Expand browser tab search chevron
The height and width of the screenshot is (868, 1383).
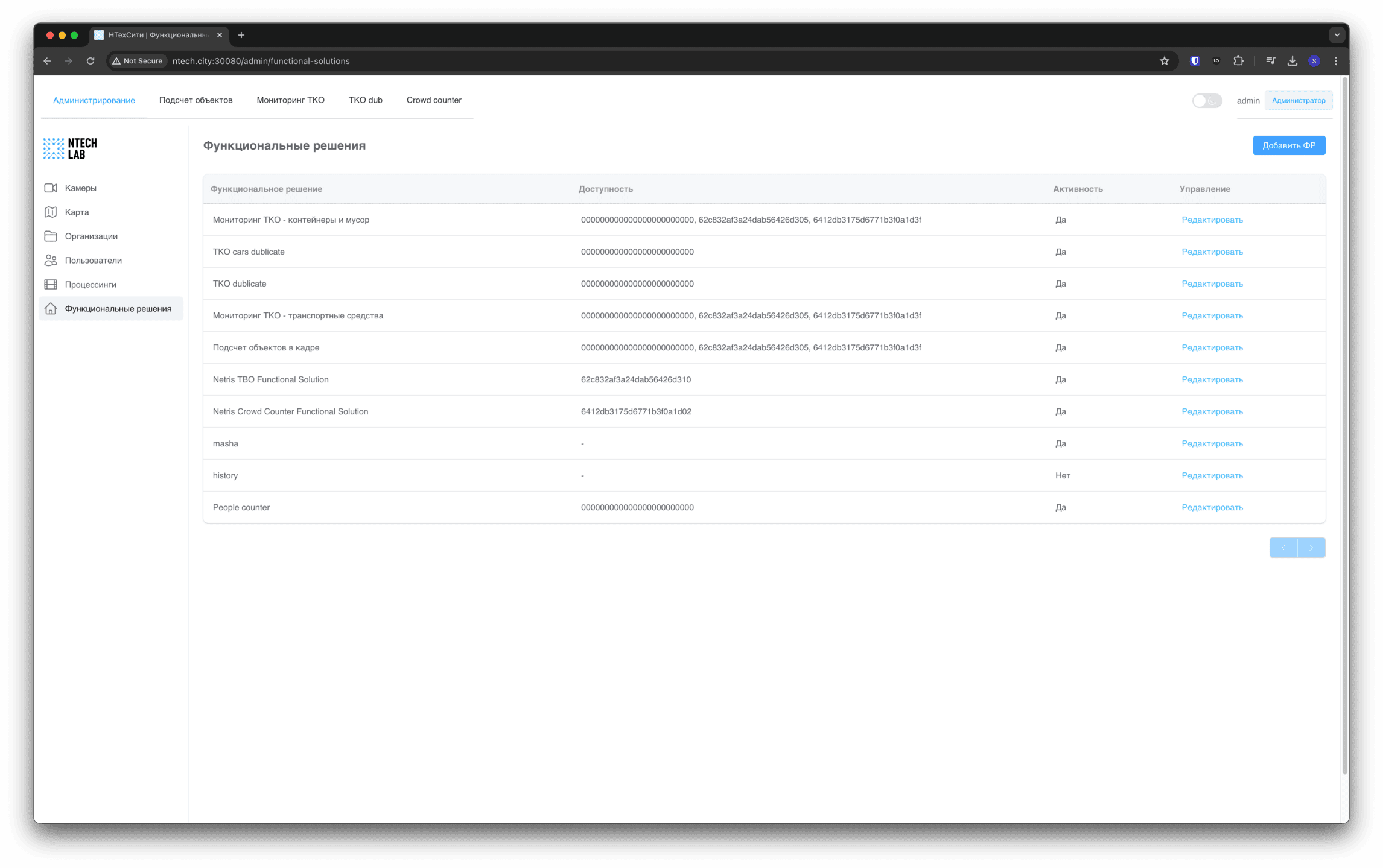point(1337,35)
